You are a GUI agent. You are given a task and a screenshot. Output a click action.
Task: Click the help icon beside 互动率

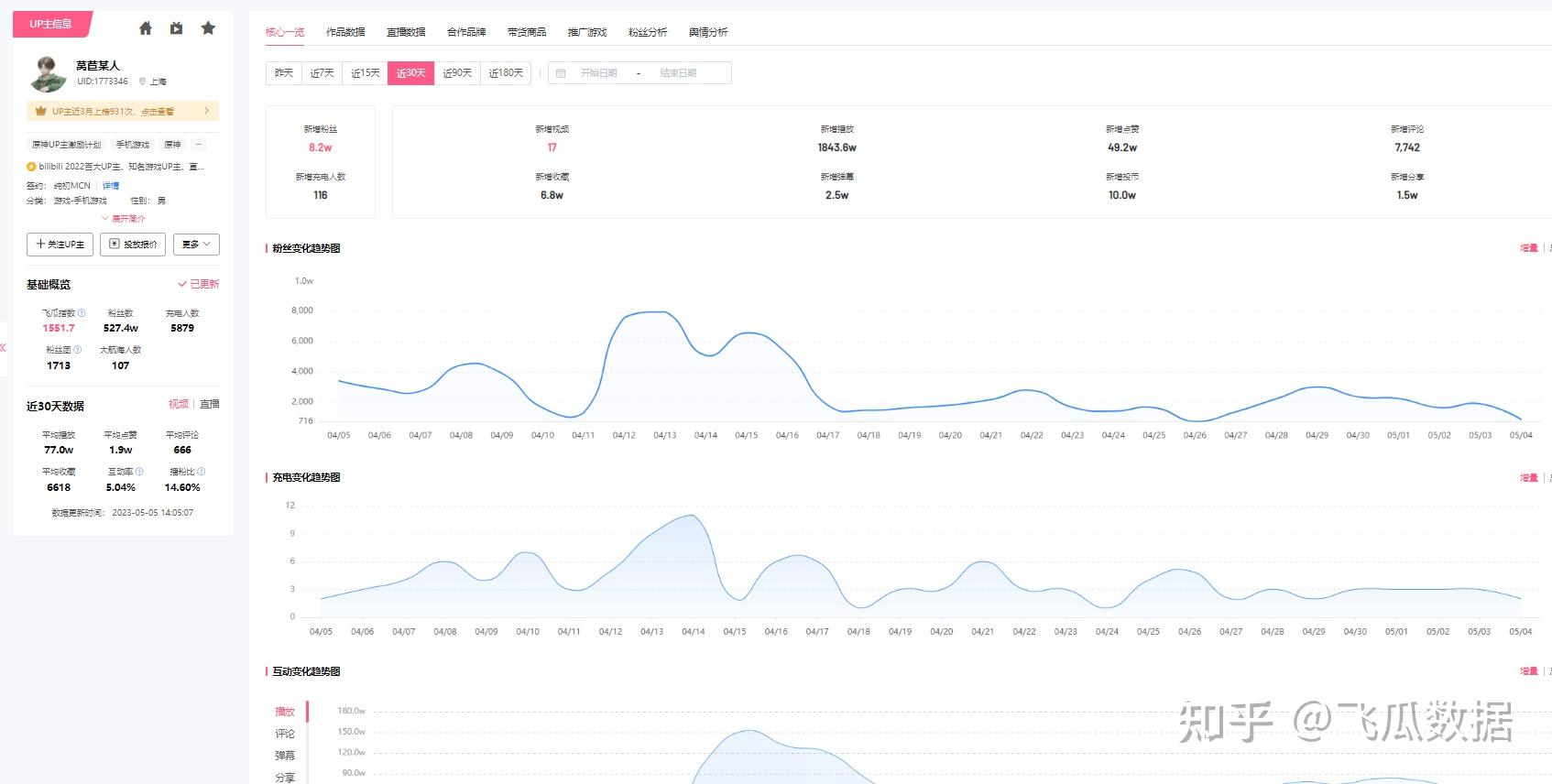(139, 472)
